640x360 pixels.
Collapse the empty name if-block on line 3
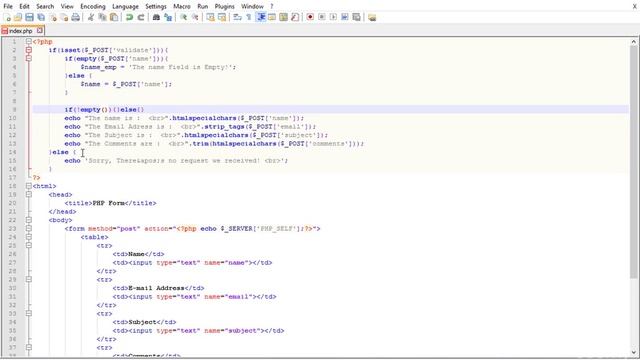(x=29, y=59)
